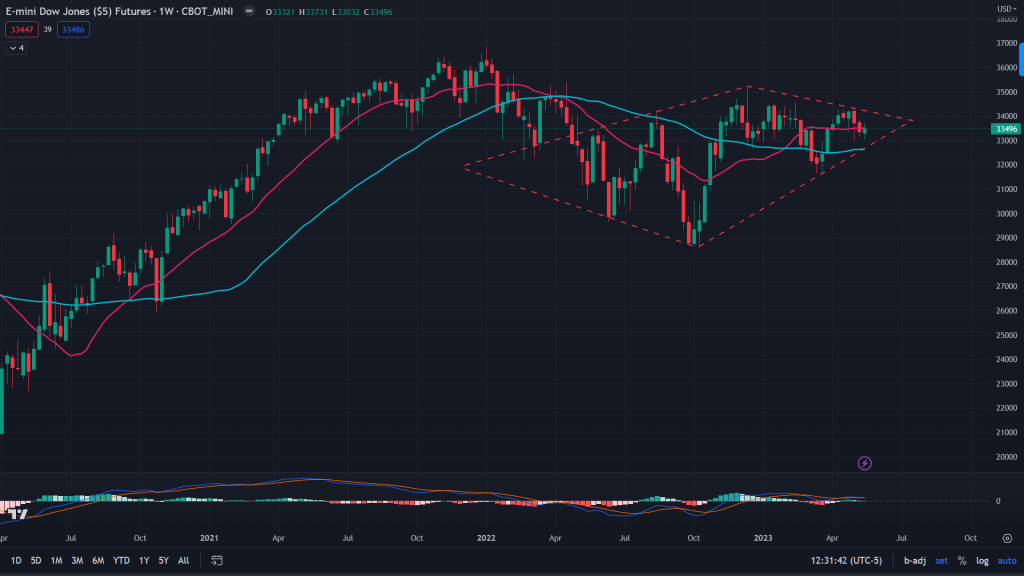
Task: Toggle percent scale mode
Action: point(961,561)
